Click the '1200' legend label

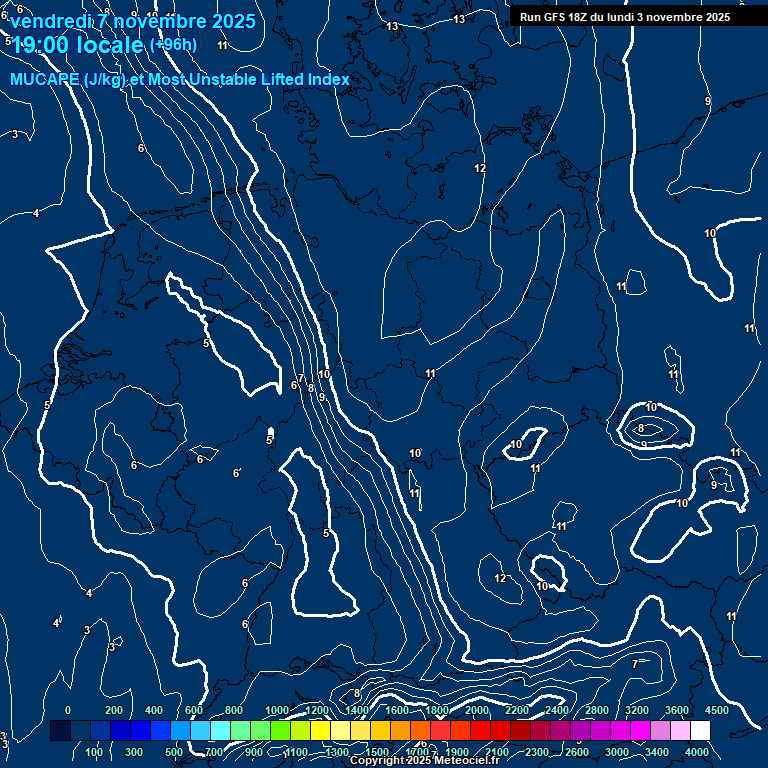click(317, 710)
